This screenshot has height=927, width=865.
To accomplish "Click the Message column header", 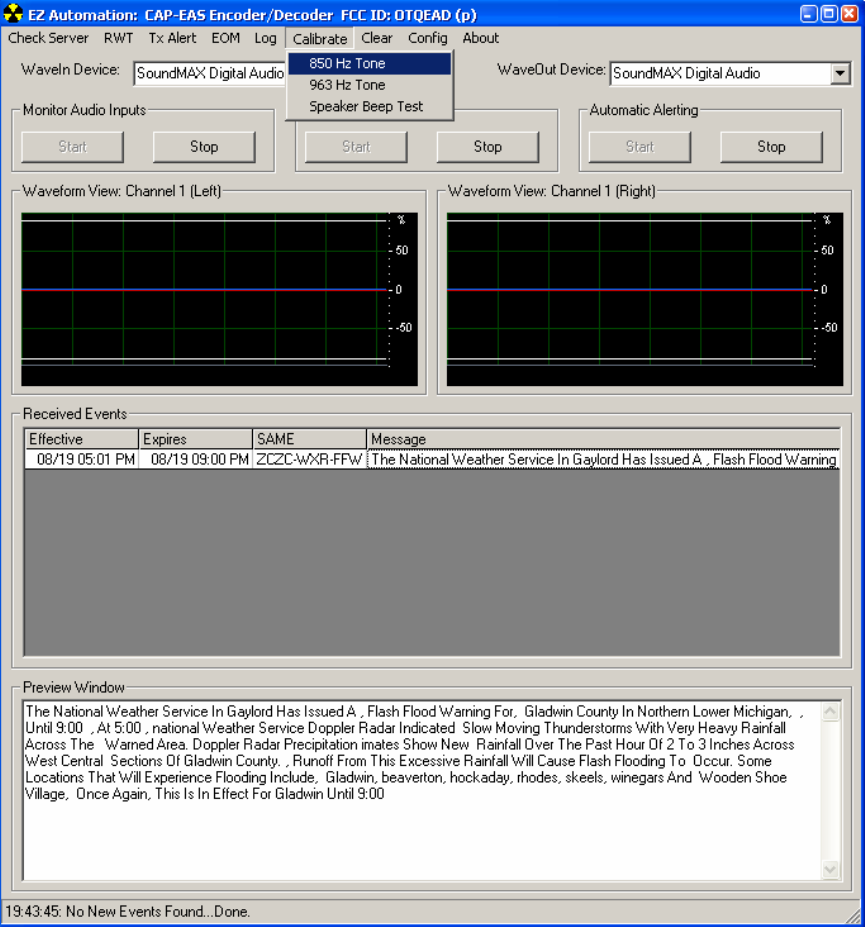I will pyautogui.click(x=603, y=439).
